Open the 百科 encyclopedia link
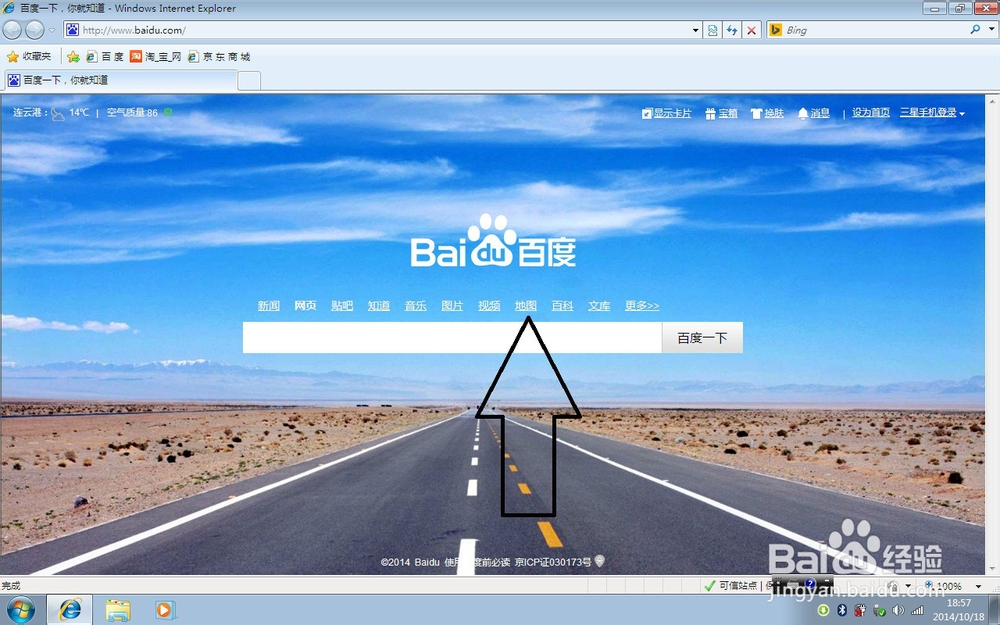 (x=562, y=305)
